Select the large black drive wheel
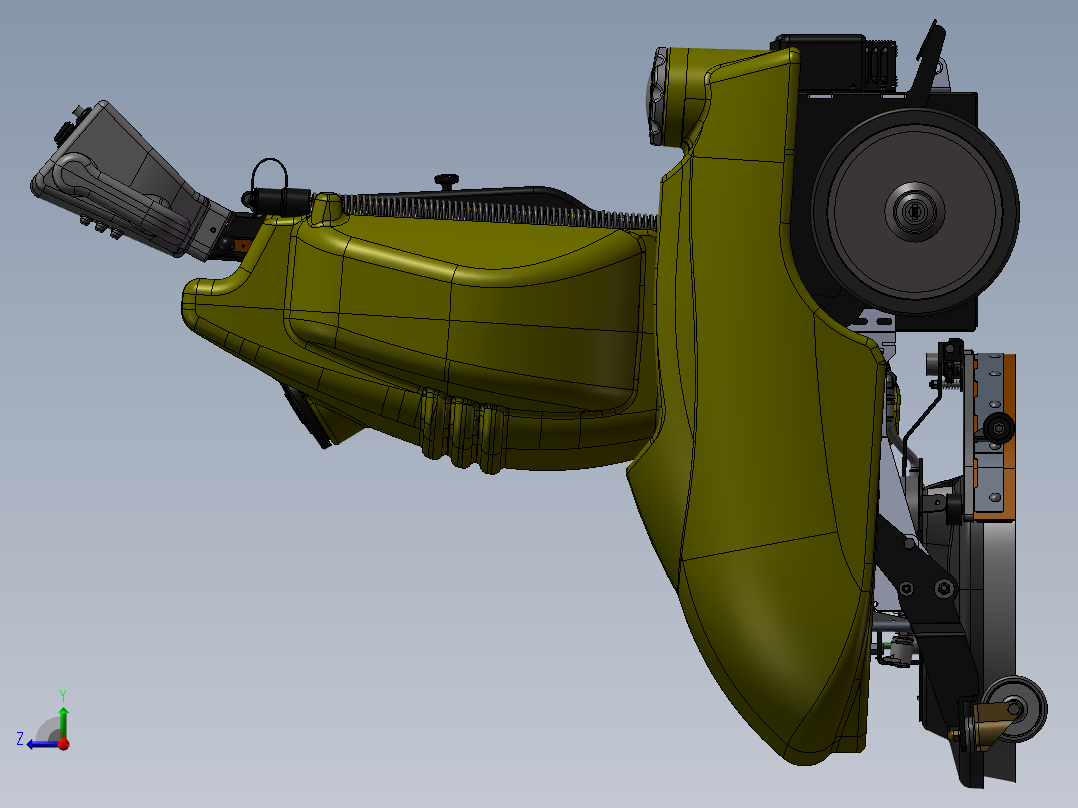 click(x=915, y=211)
